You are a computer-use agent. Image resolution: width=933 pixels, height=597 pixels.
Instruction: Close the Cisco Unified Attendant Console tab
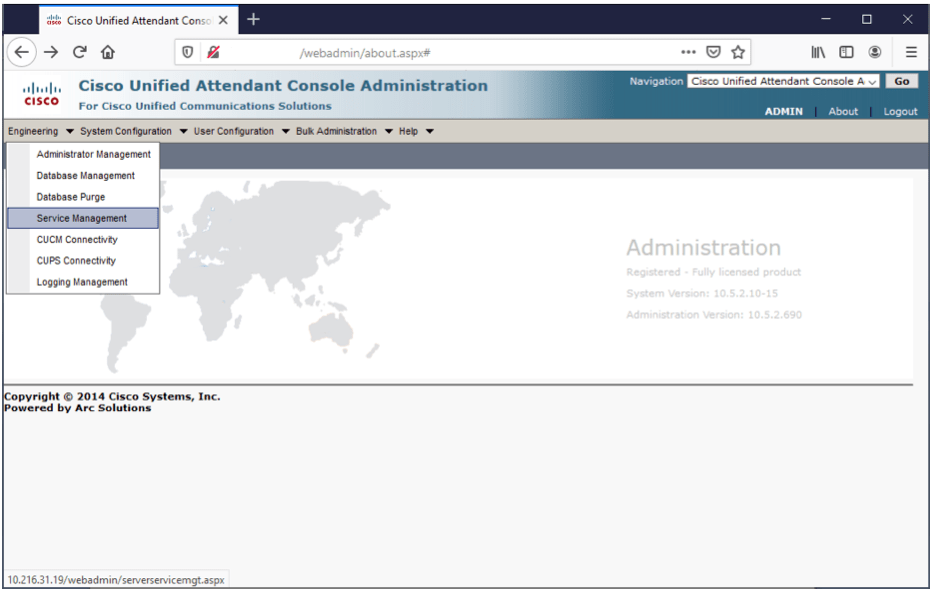click(x=223, y=20)
